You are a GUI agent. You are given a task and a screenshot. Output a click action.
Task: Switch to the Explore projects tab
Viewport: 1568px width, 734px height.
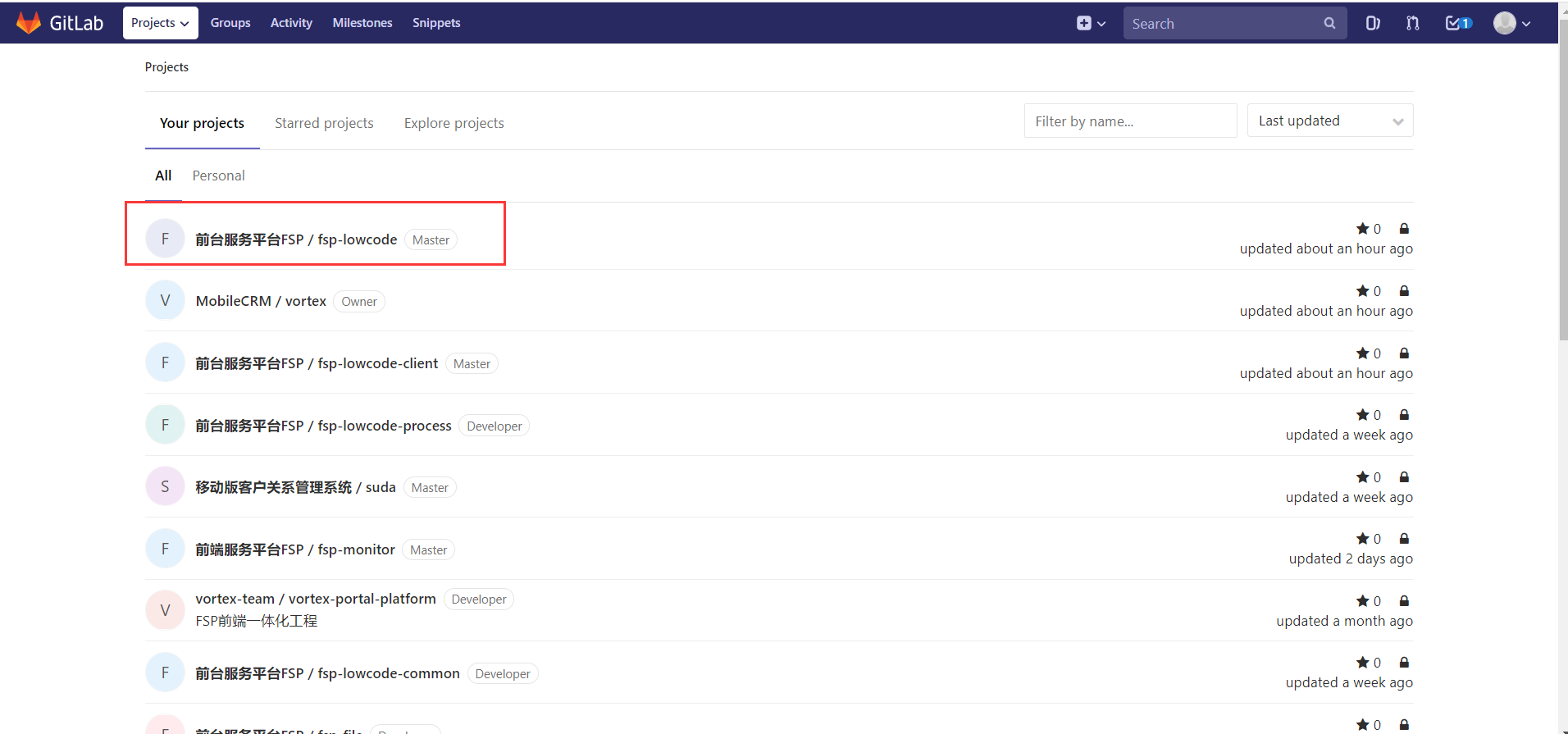point(454,123)
